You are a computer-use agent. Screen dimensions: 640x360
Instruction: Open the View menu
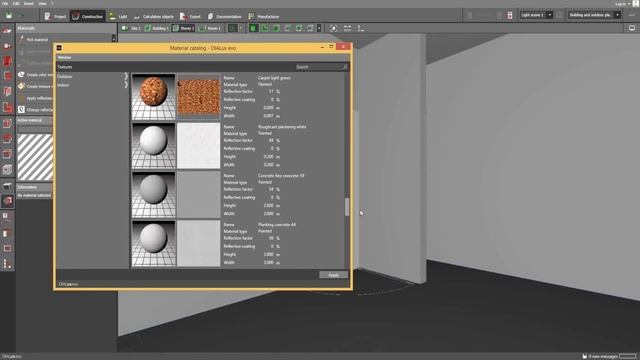(x=42, y=3)
